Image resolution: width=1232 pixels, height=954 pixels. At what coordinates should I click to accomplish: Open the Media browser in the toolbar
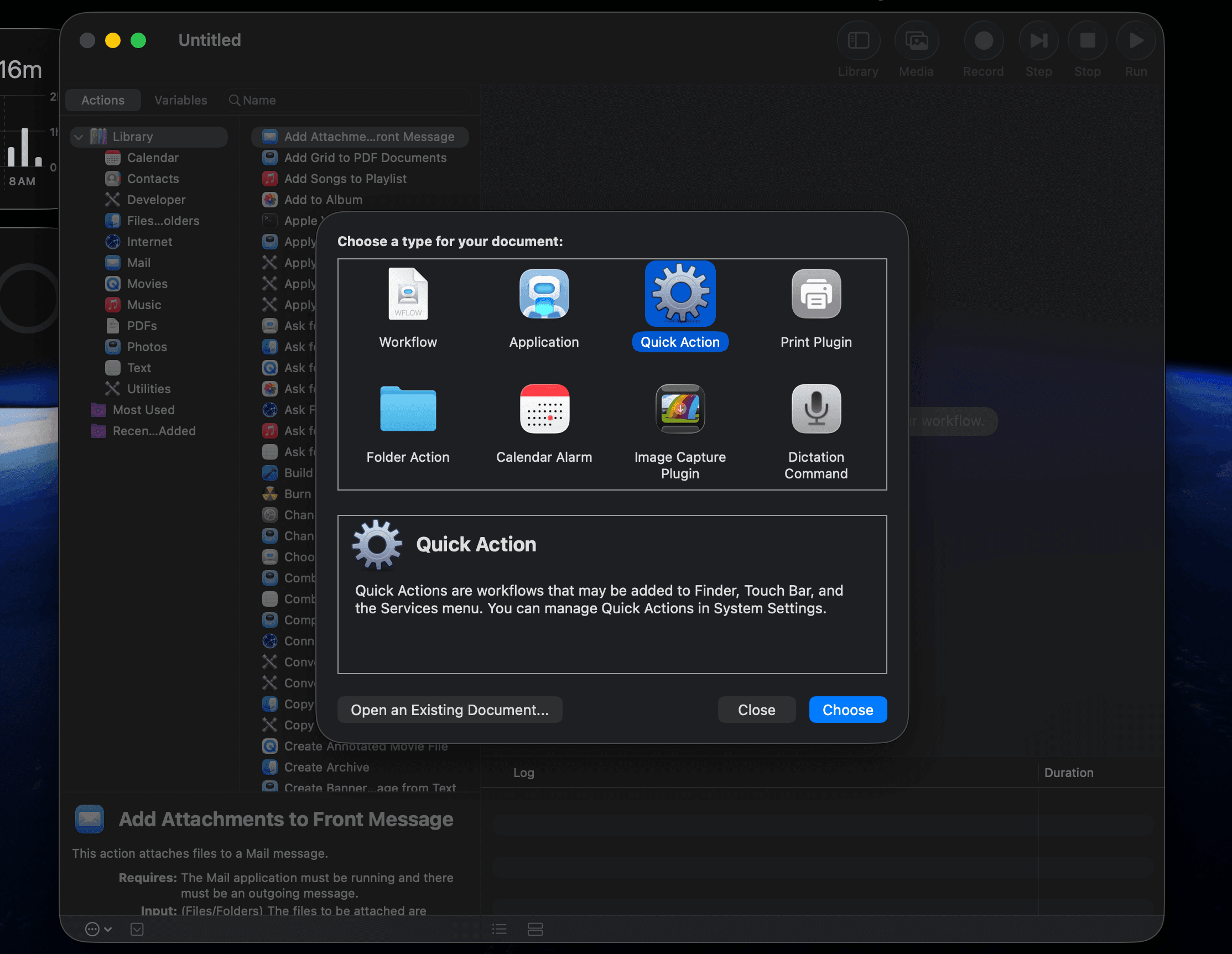[x=916, y=40]
